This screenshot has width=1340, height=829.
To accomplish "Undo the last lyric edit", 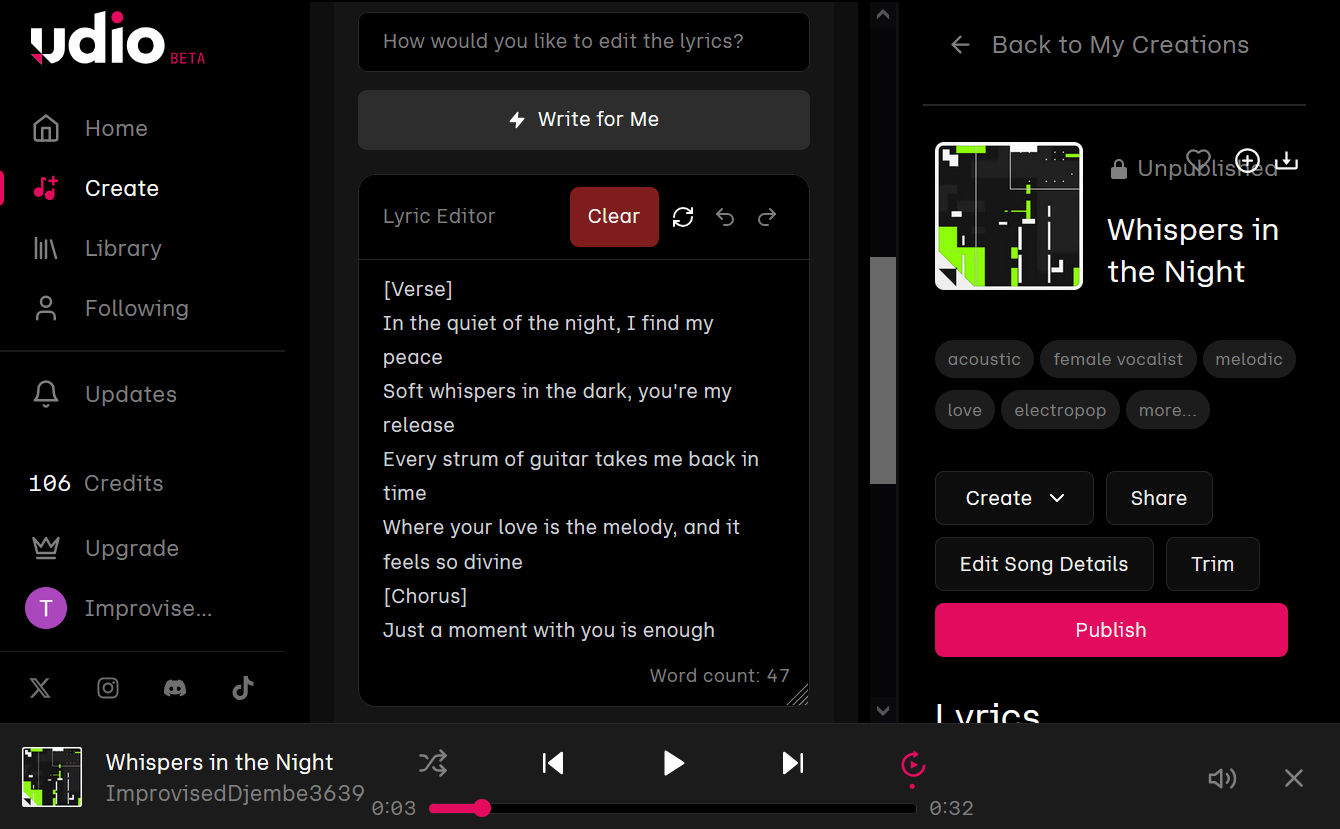I will [725, 217].
